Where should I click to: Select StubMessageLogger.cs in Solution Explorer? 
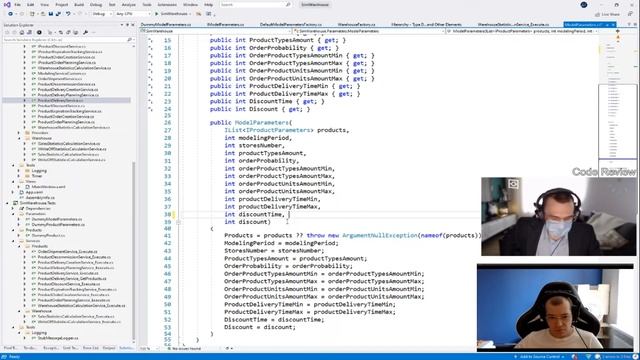(58, 338)
